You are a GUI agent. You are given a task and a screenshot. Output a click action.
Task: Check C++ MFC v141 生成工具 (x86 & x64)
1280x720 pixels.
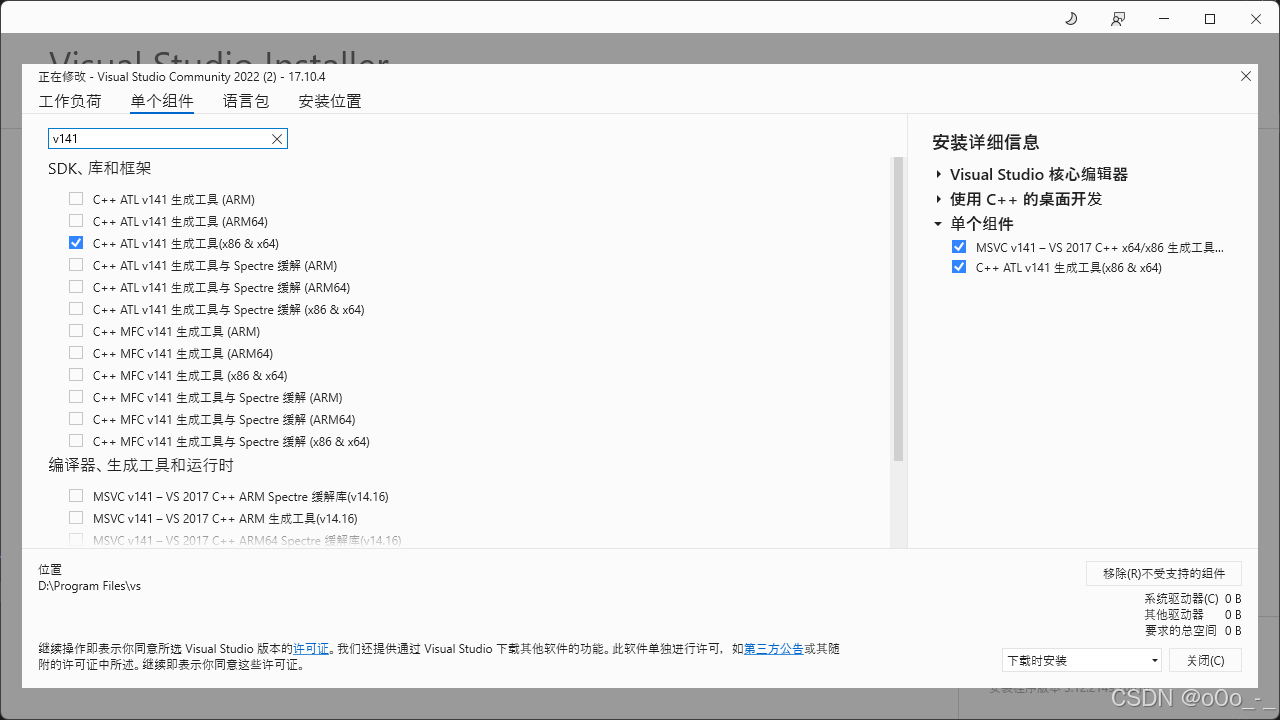click(x=76, y=375)
